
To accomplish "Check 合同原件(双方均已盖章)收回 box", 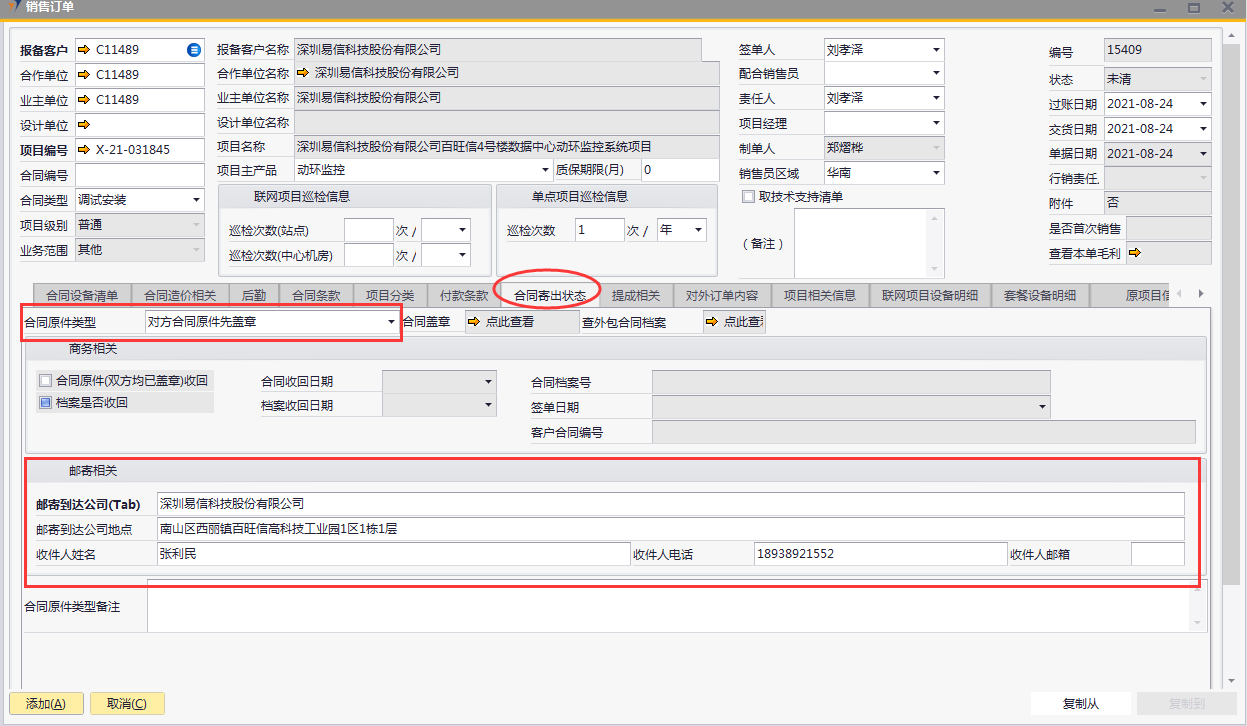I will coord(44,381).
